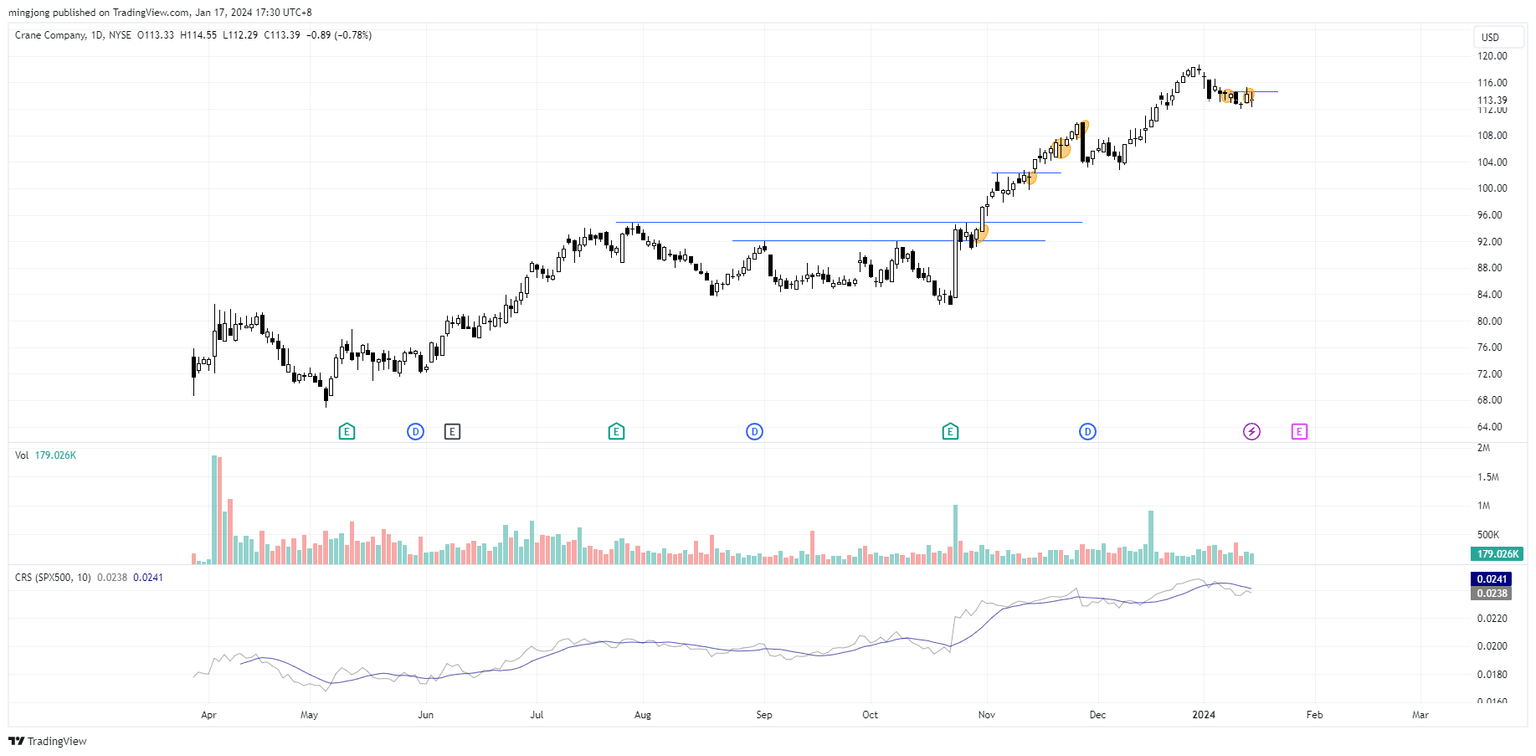Click the pink lightning stock split icon
Image resolution: width=1536 pixels, height=756 pixels.
pyautogui.click(x=1251, y=431)
